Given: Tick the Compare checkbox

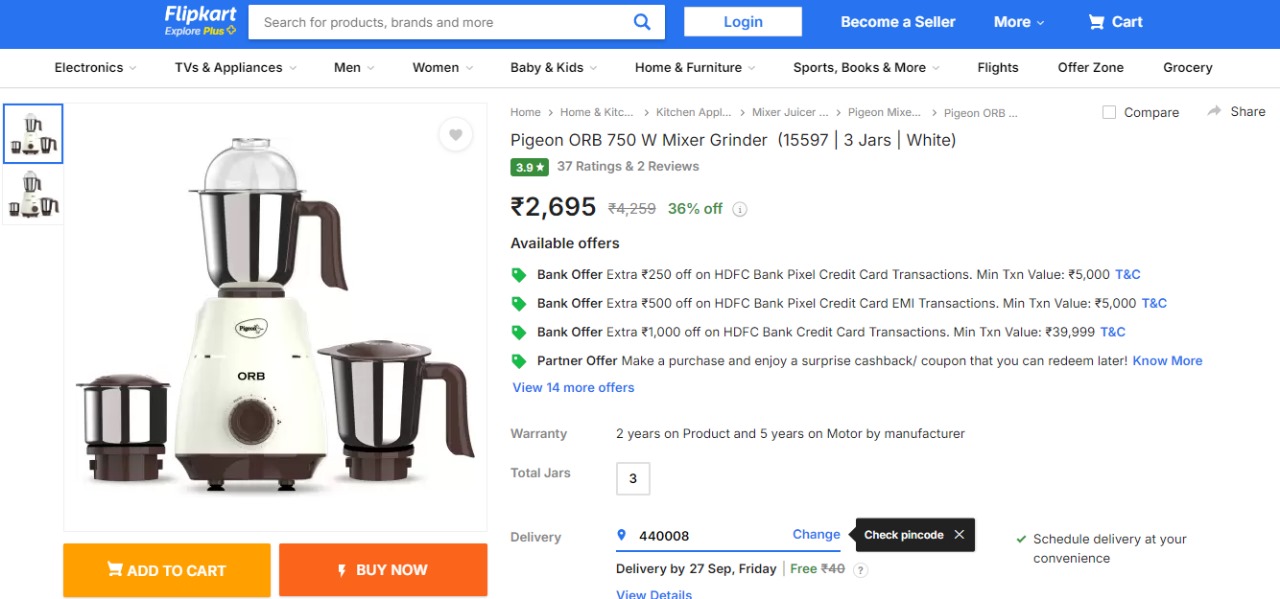Looking at the screenshot, I should coord(1109,112).
